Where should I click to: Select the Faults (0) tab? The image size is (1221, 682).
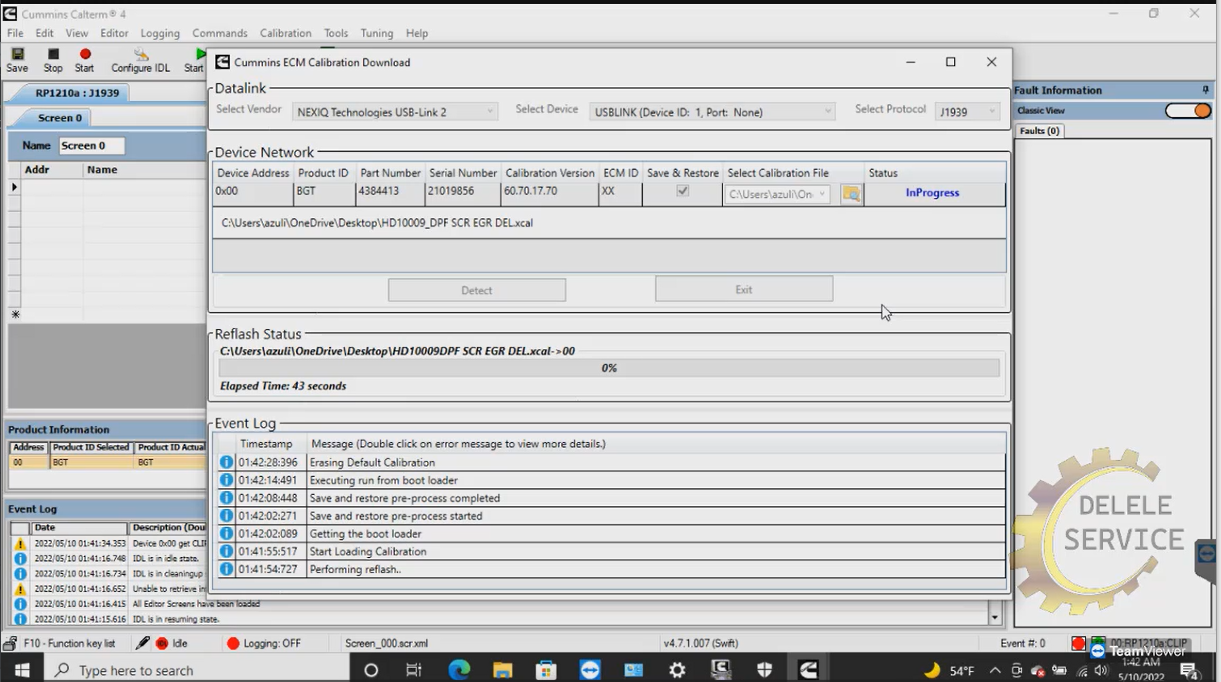point(1040,131)
